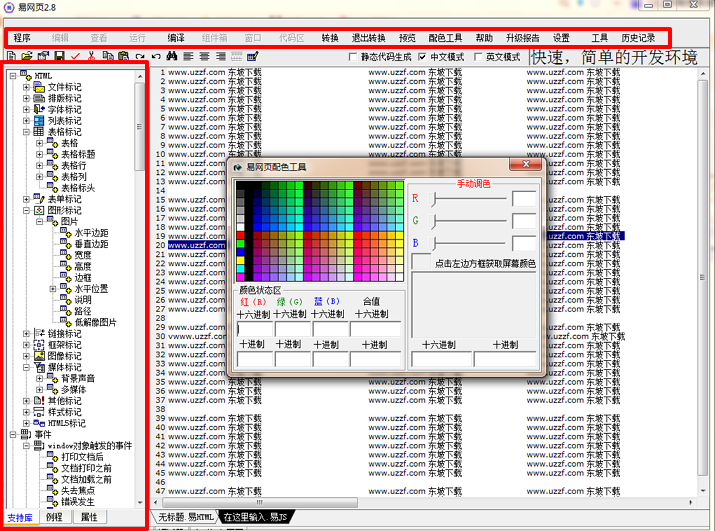The image size is (715, 531).
Task: Click the open folder toolbar icon
Action: (x=27, y=57)
